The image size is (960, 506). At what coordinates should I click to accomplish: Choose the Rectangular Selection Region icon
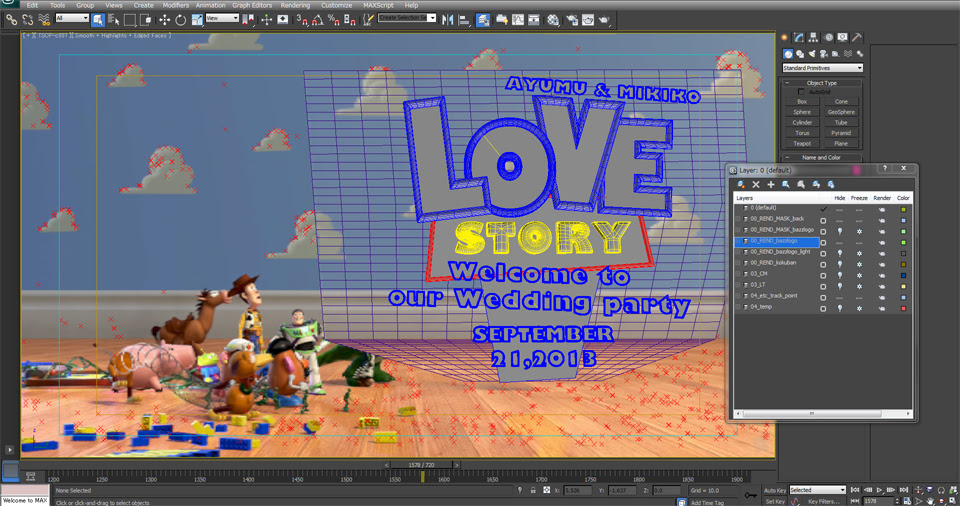(130, 20)
